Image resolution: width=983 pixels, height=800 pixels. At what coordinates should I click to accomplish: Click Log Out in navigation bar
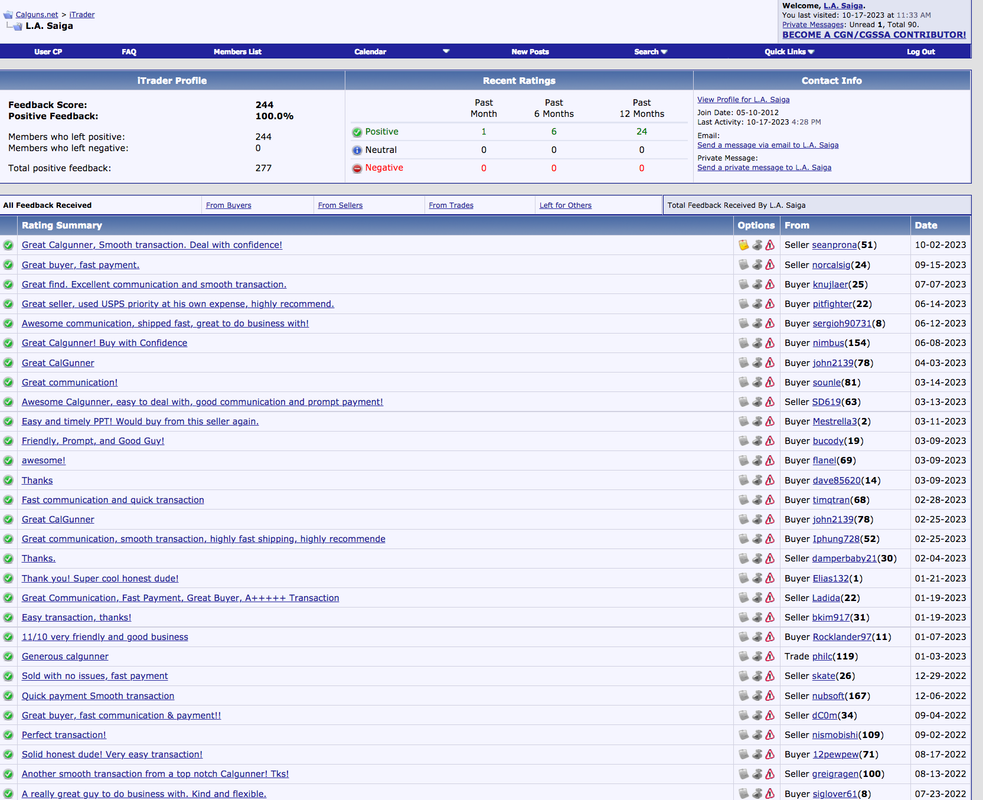(920, 51)
